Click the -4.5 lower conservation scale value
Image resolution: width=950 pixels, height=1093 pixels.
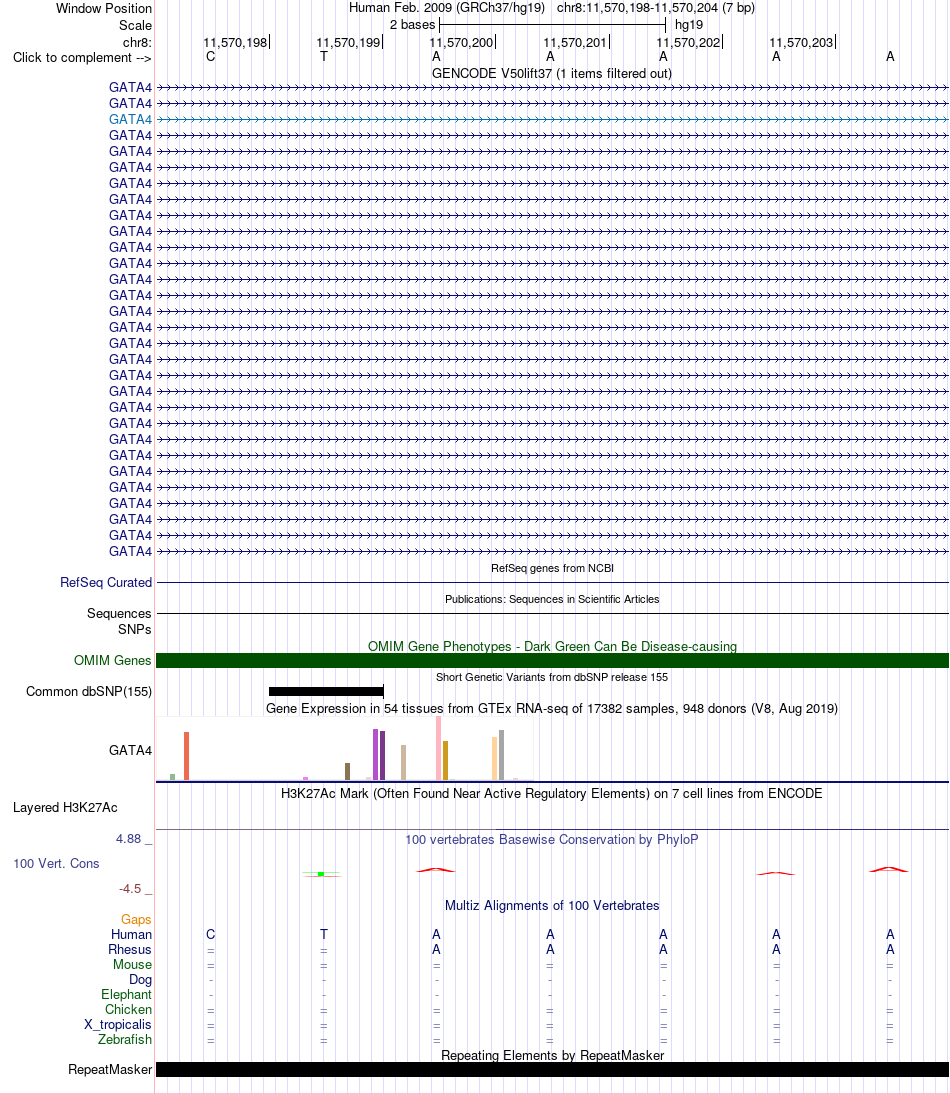pos(130,889)
